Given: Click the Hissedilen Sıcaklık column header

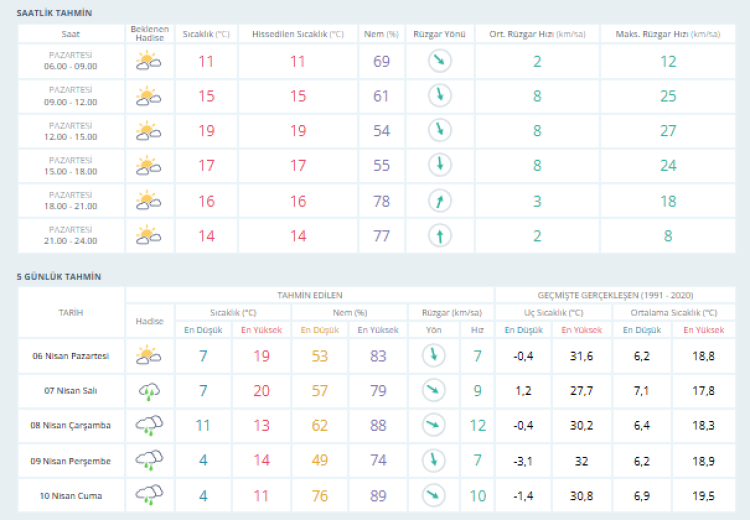Looking at the screenshot, I should tap(297, 33).
